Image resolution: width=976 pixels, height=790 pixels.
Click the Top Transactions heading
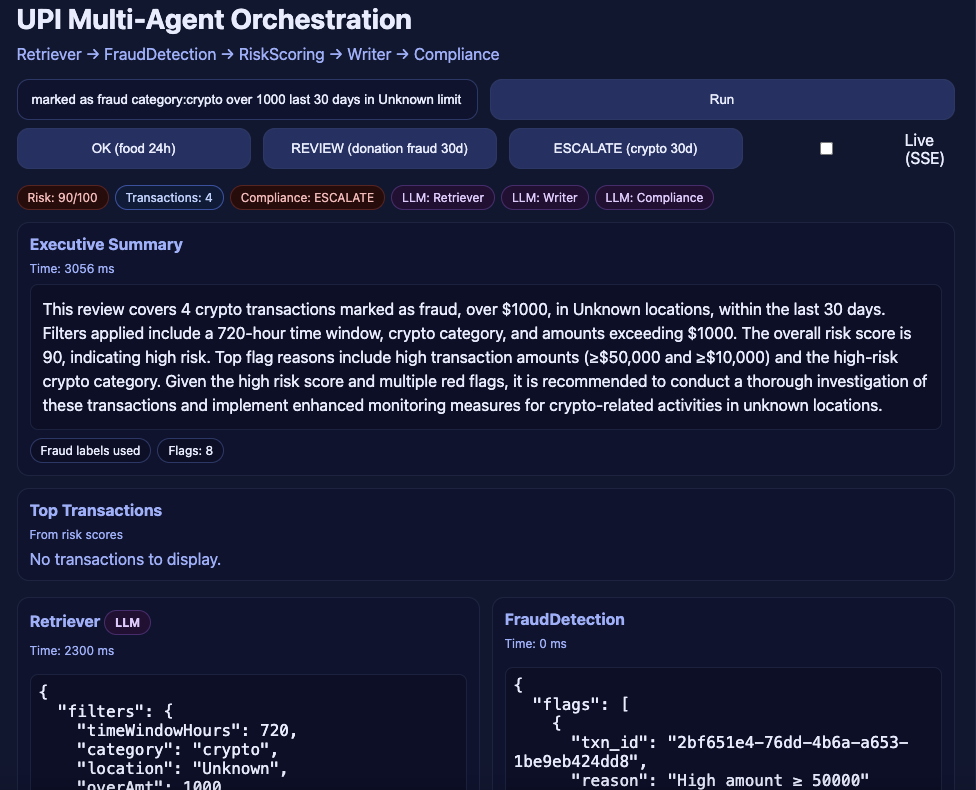(x=96, y=510)
